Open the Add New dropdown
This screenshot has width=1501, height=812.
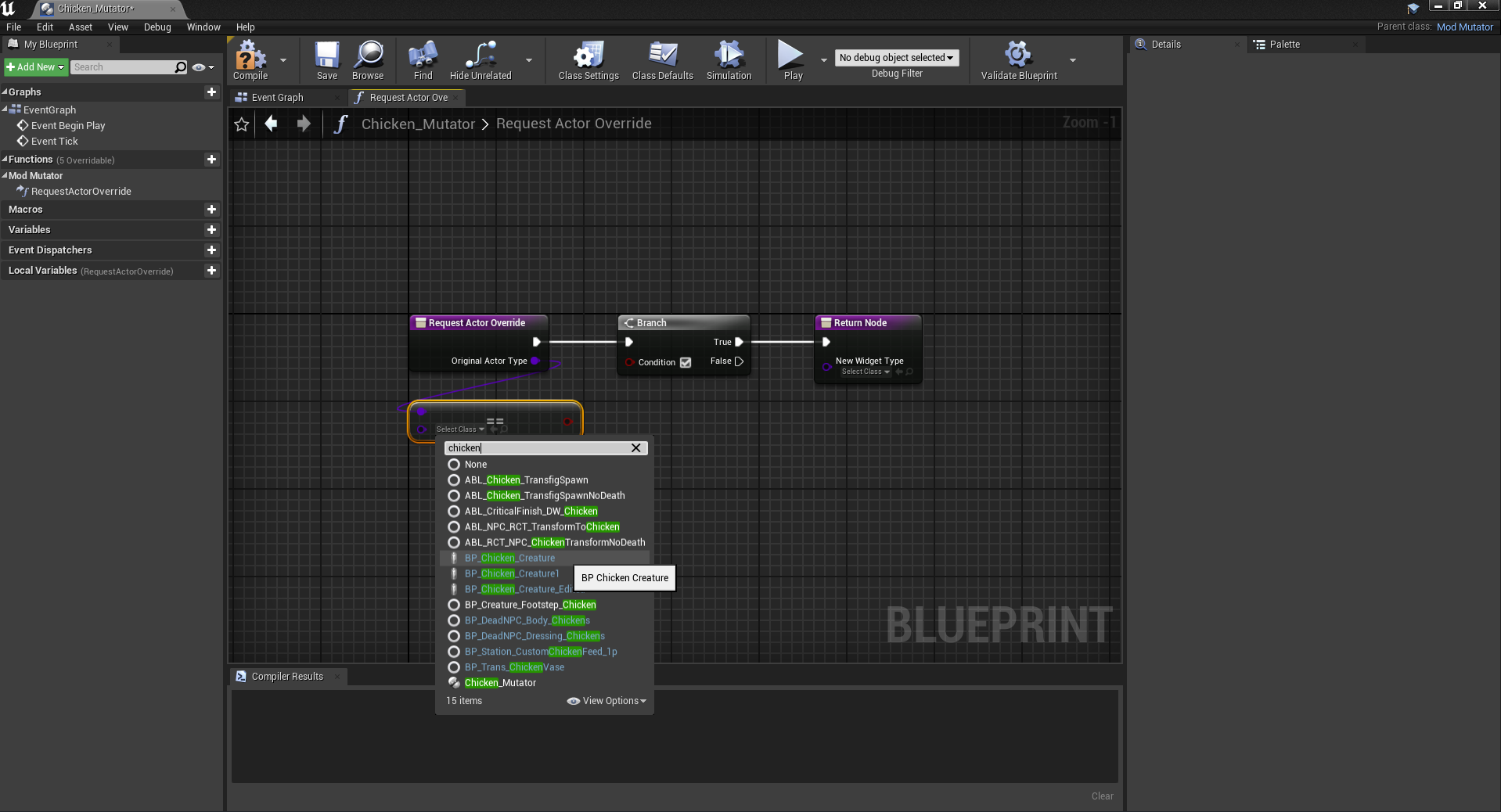[x=35, y=67]
